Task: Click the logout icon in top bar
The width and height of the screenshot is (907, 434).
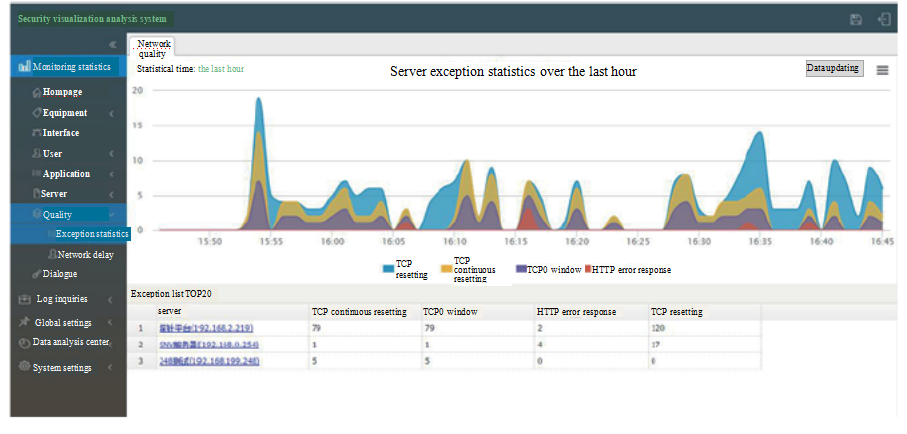Action: (x=884, y=19)
